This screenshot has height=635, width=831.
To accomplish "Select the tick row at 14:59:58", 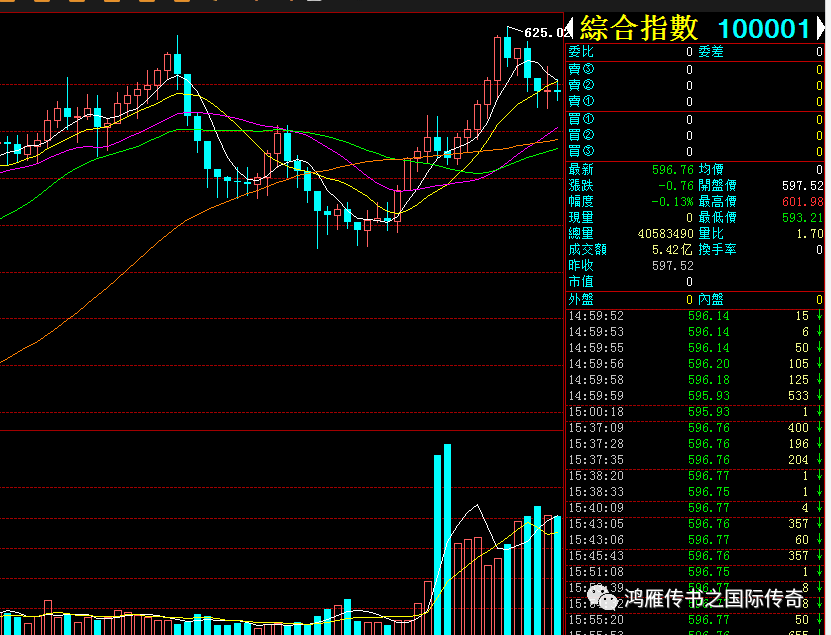I will pyautogui.click(x=695, y=380).
